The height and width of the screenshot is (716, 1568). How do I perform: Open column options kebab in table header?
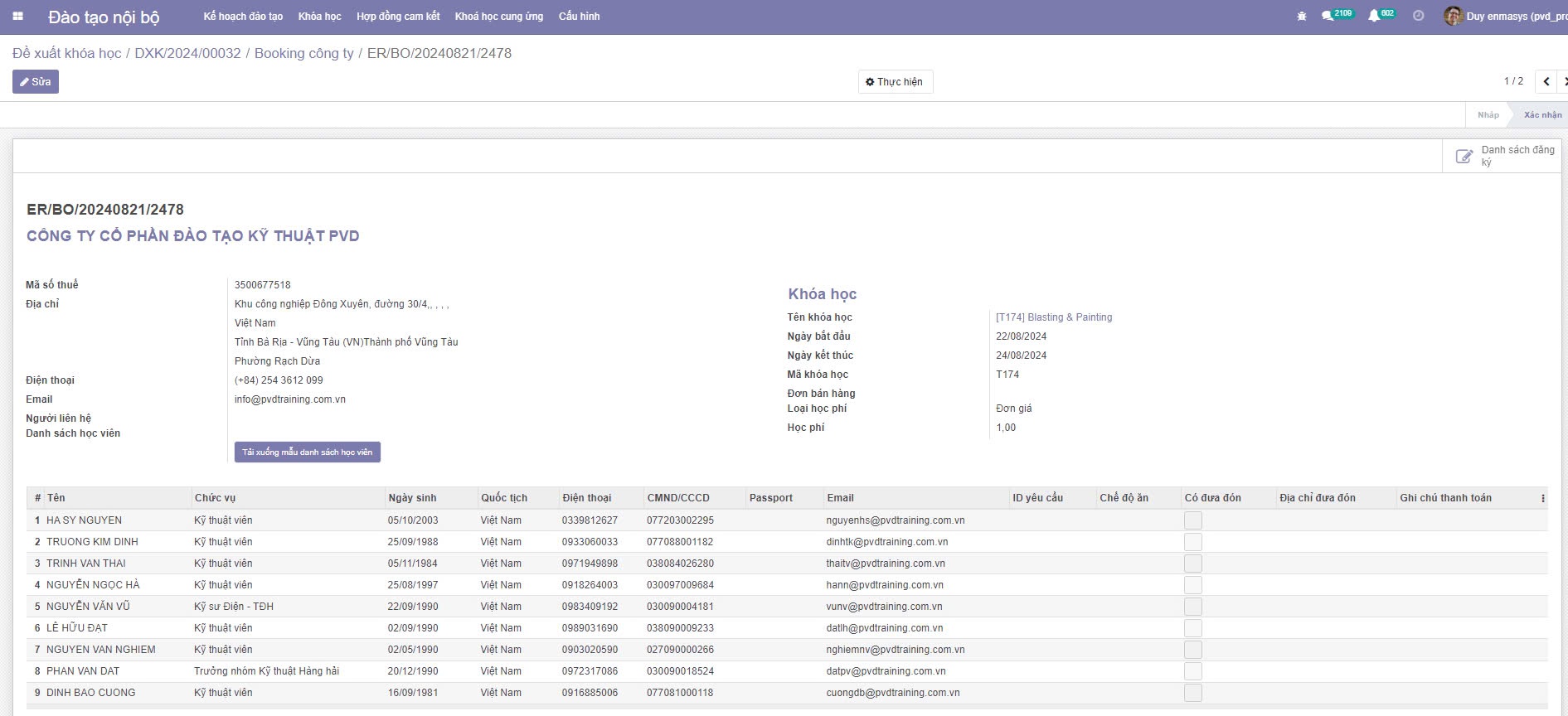click(1542, 498)
